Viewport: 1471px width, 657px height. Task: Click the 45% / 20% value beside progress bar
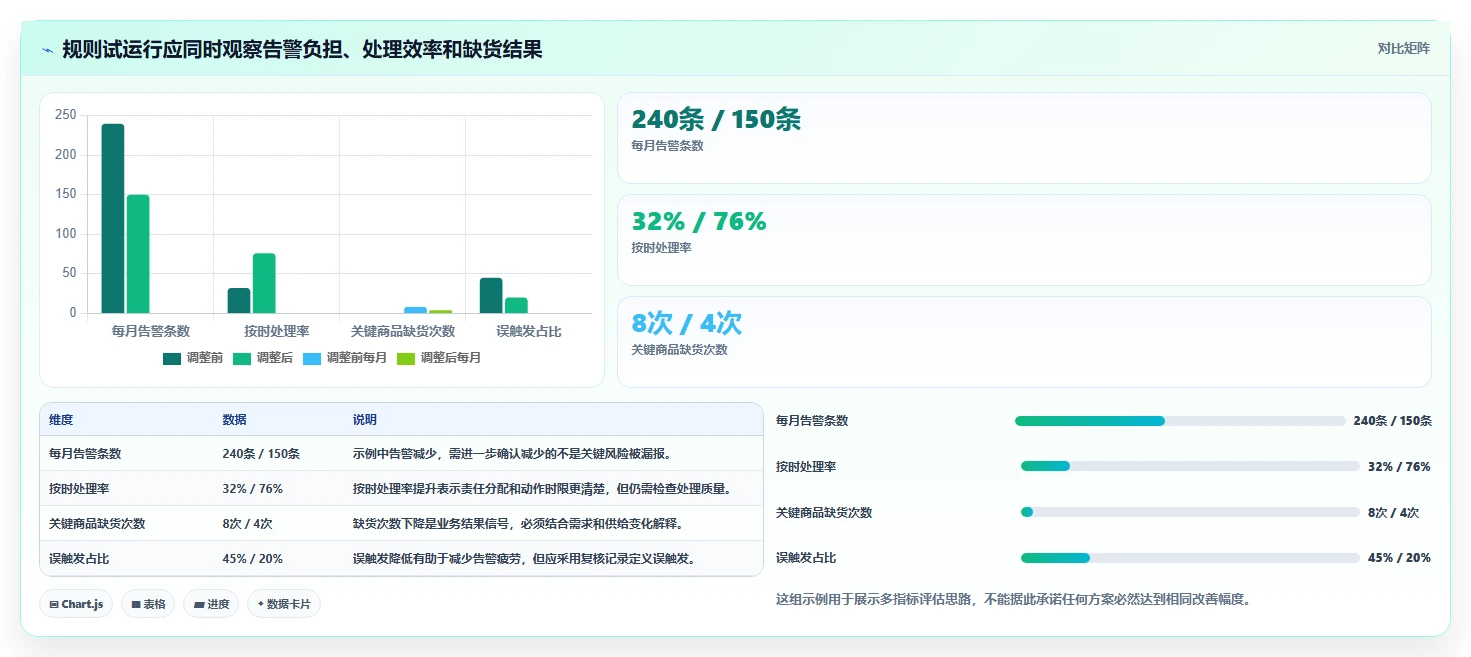click(x=1399, y=558)
